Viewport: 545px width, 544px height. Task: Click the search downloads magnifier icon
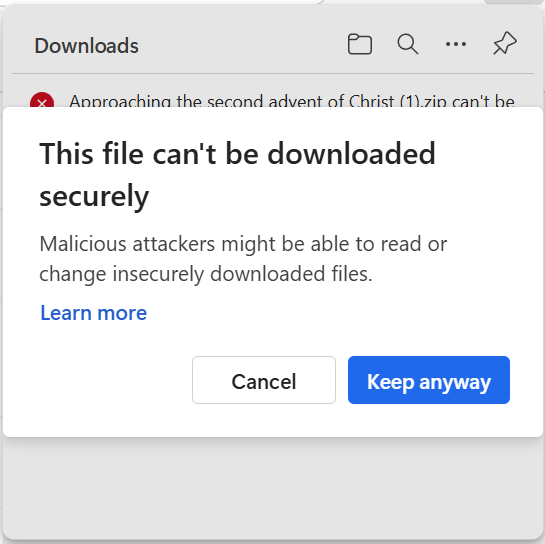(408, 44)
